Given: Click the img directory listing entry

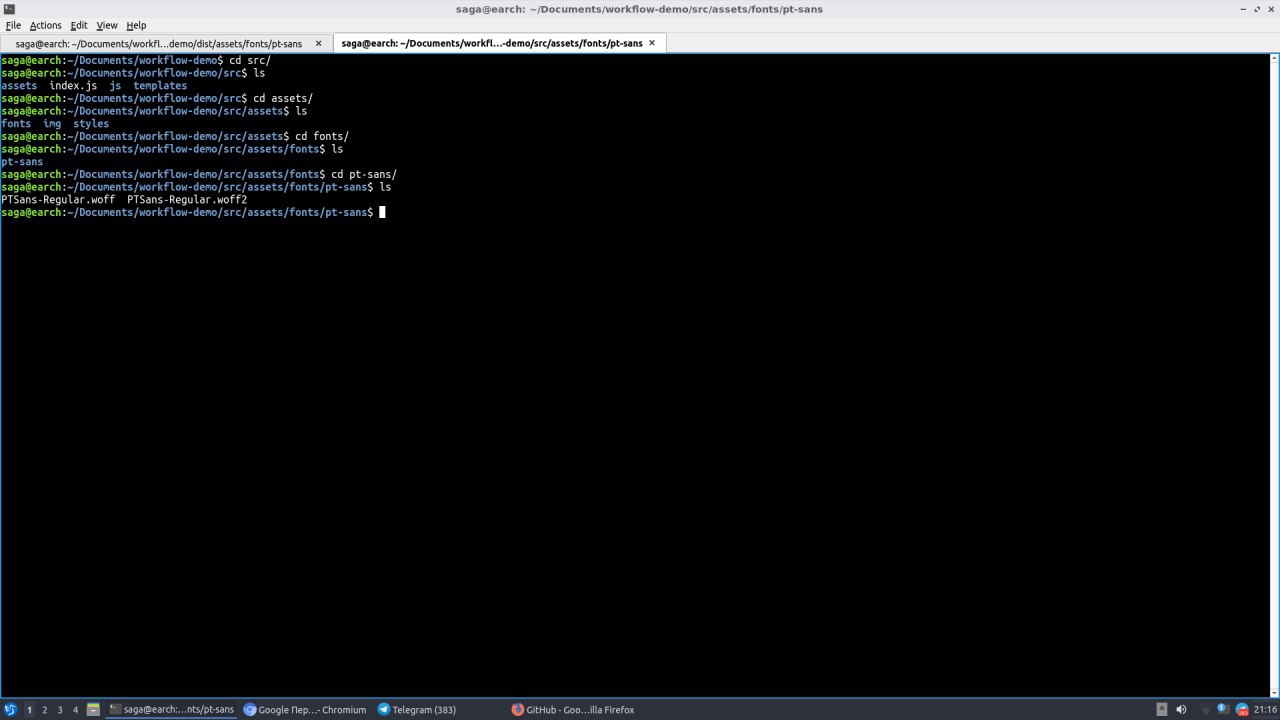Looking at the screenshot, I should [x=52, y=124].
